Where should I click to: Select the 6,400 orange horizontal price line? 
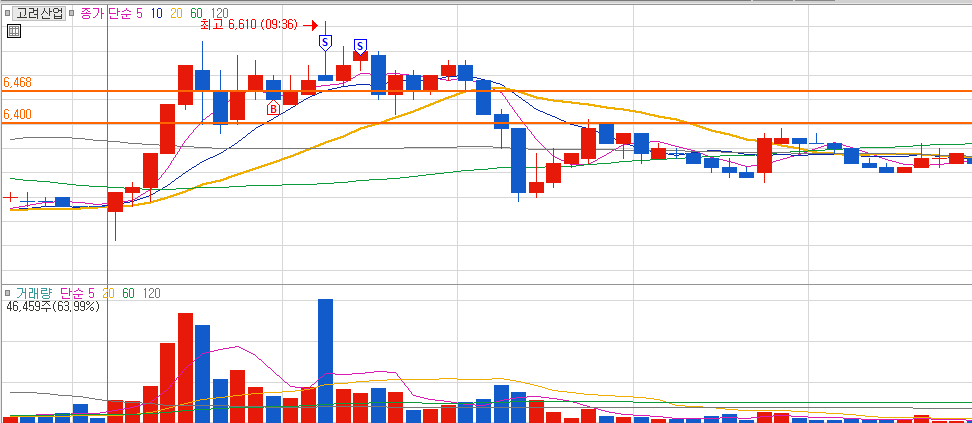coord(486,123)
